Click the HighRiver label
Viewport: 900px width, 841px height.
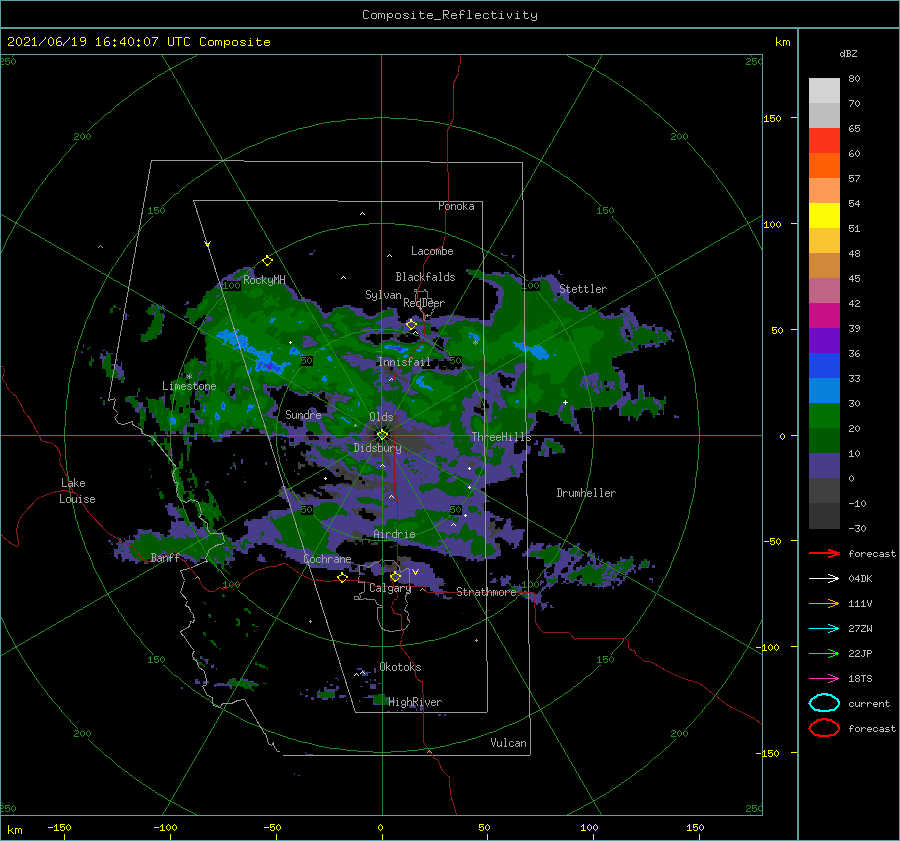pos(415,702)
